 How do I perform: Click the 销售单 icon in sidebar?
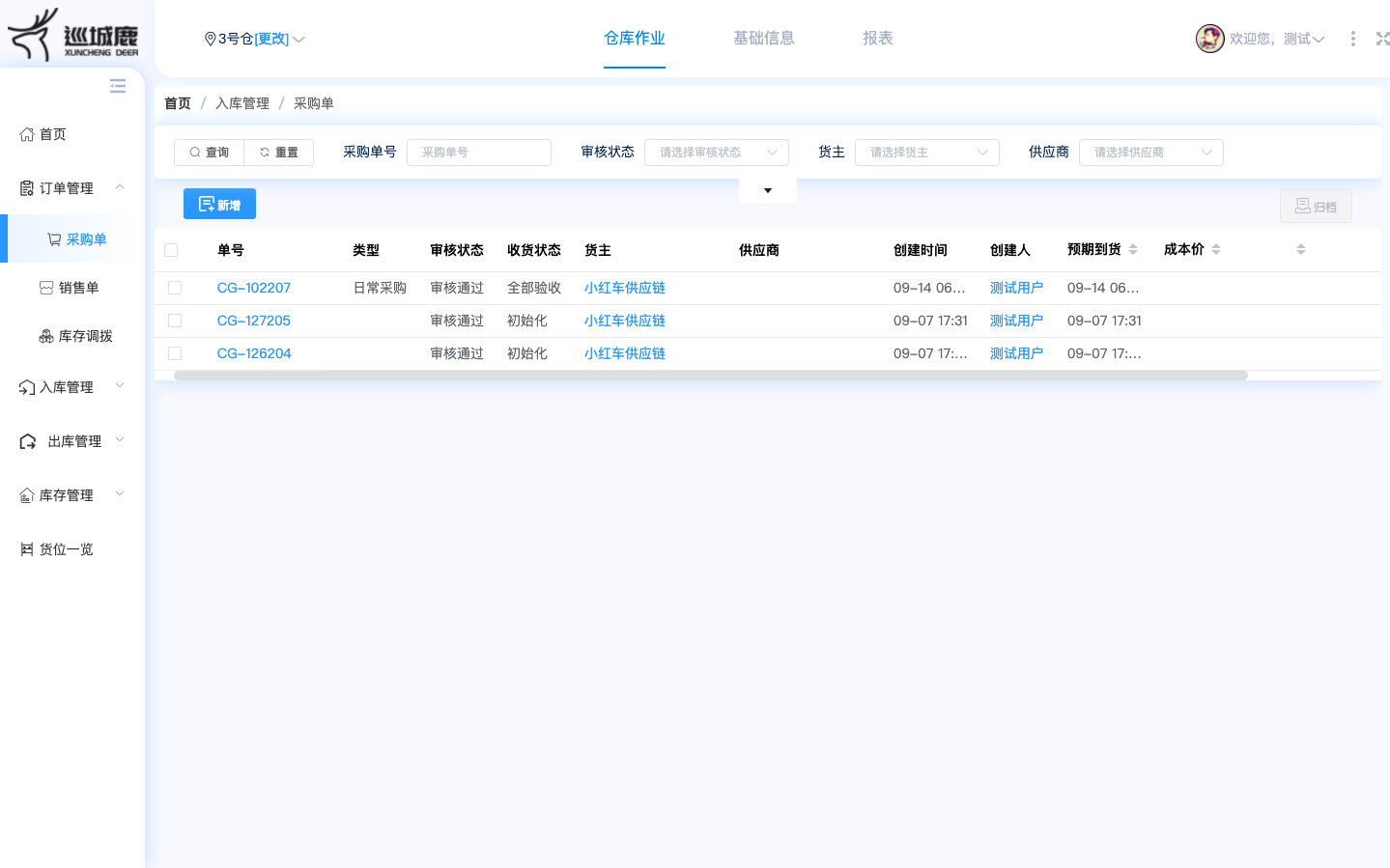(x=46, y=288)
